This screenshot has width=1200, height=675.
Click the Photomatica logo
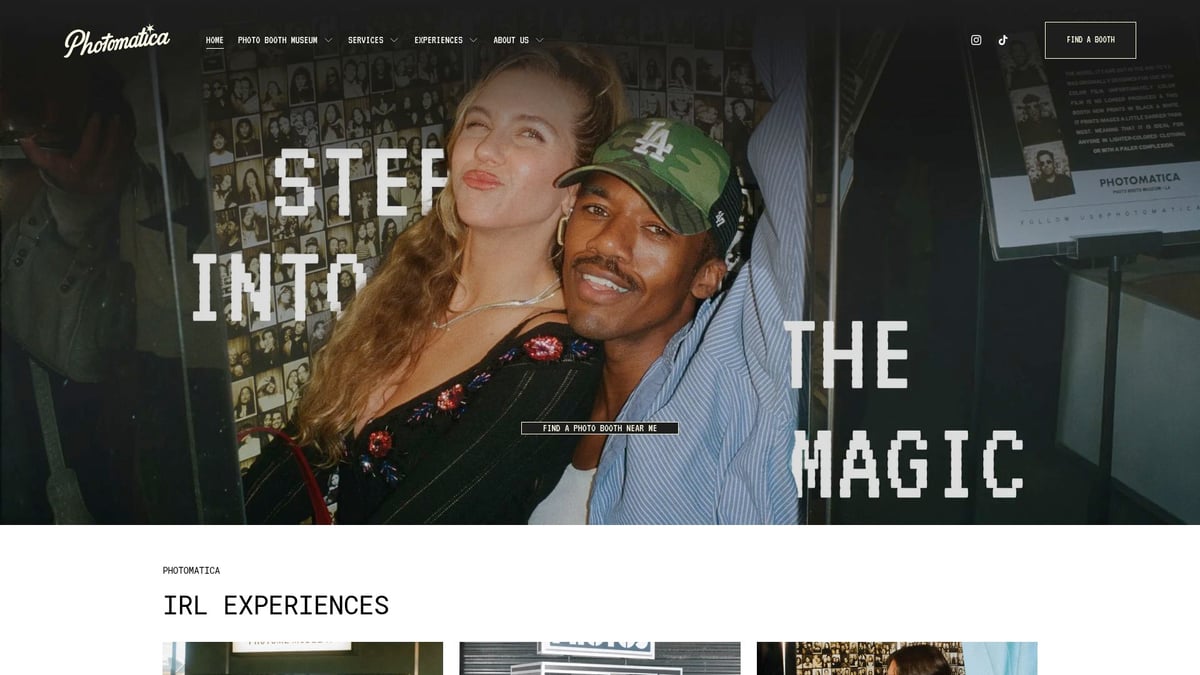pos(117,39)
